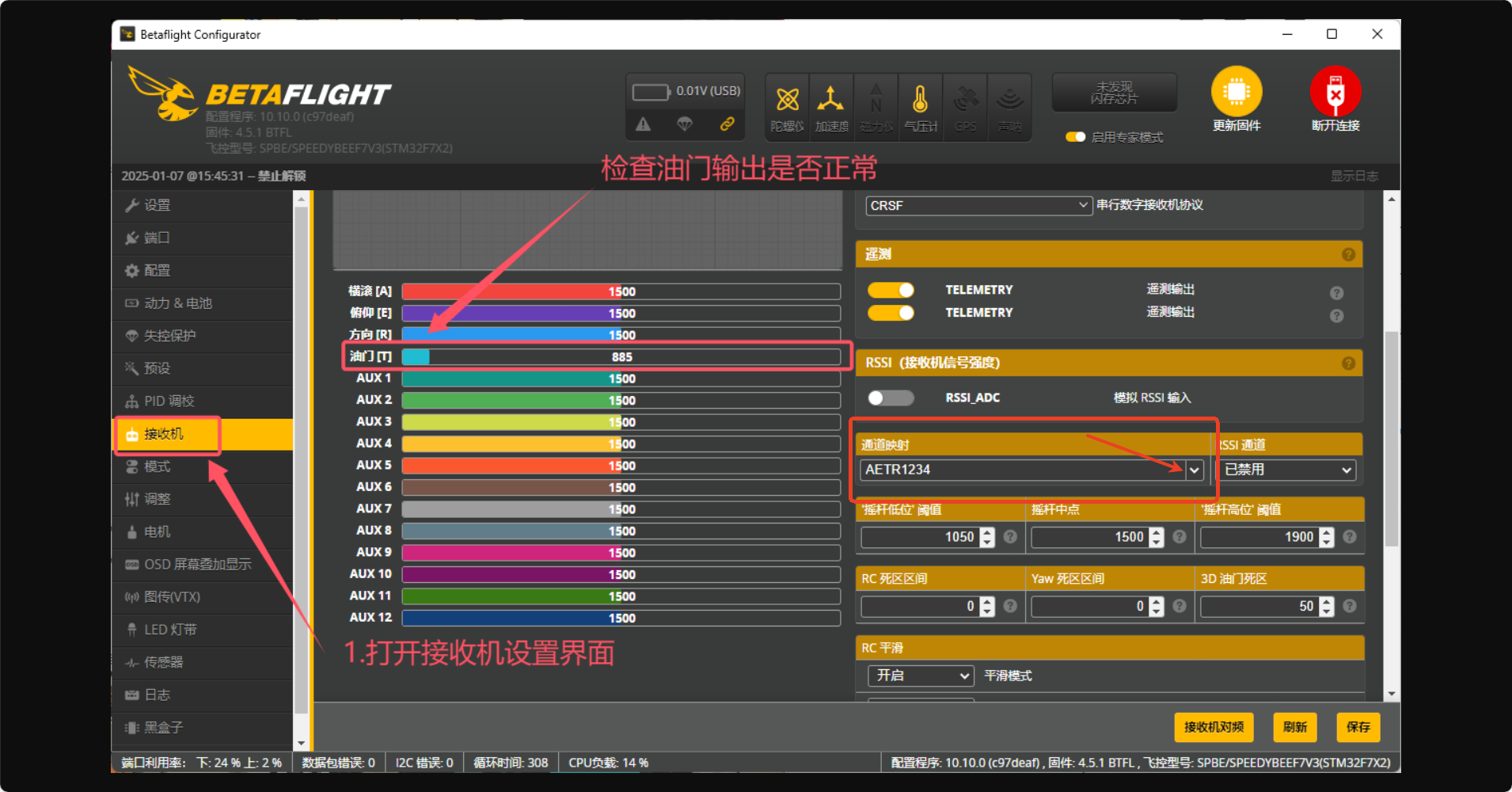Open the 电机 motors tab
This screenshot has height=792, width=1512.
click(x=203, y=532)
